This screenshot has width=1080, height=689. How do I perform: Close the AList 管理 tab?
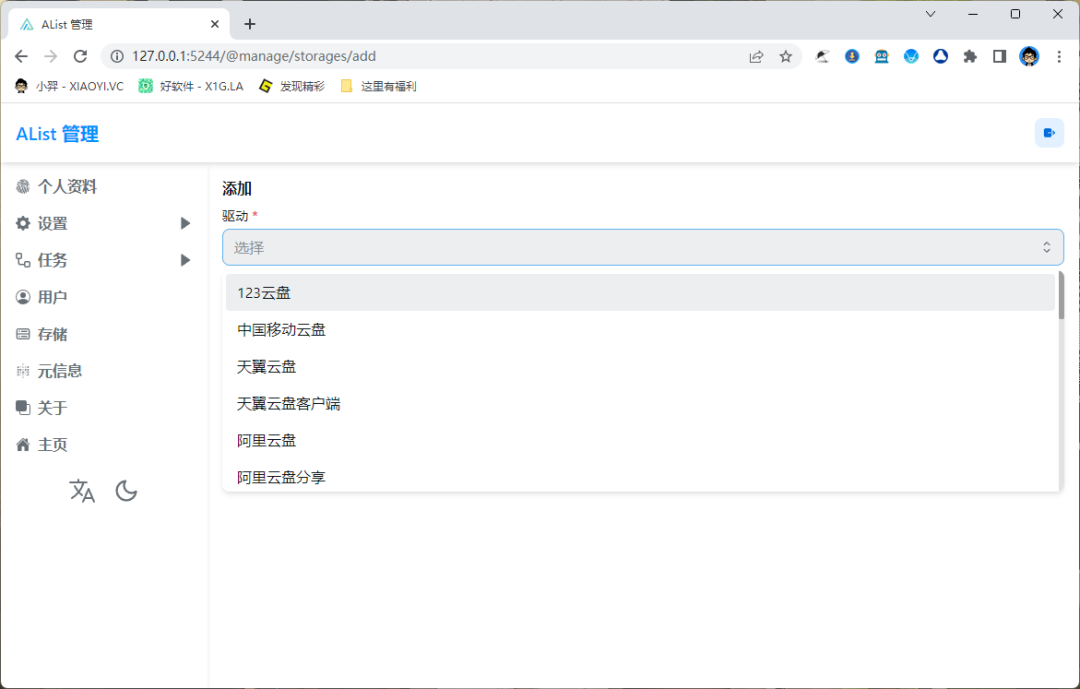[215, 24]
